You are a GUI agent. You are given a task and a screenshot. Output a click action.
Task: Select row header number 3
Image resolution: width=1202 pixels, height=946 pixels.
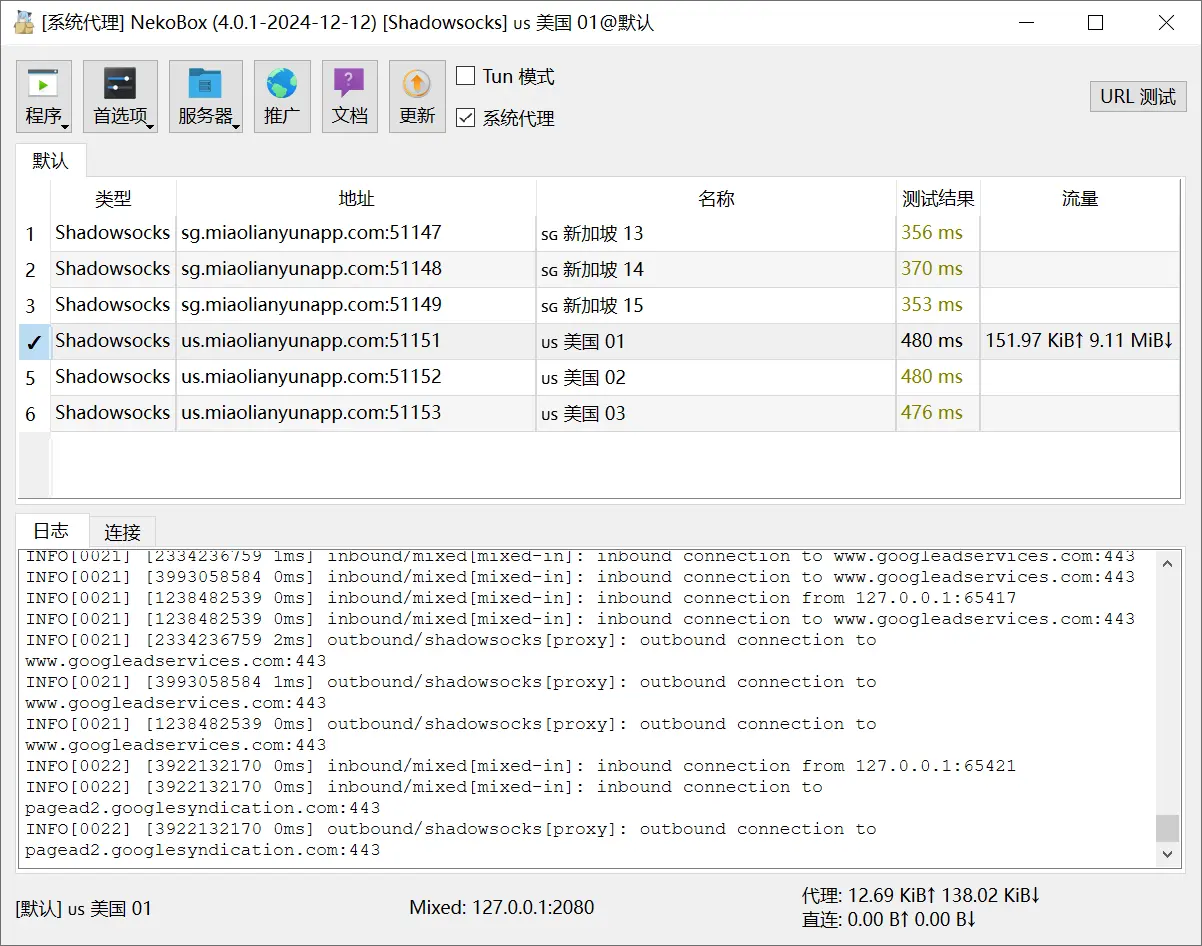[33, 306]
